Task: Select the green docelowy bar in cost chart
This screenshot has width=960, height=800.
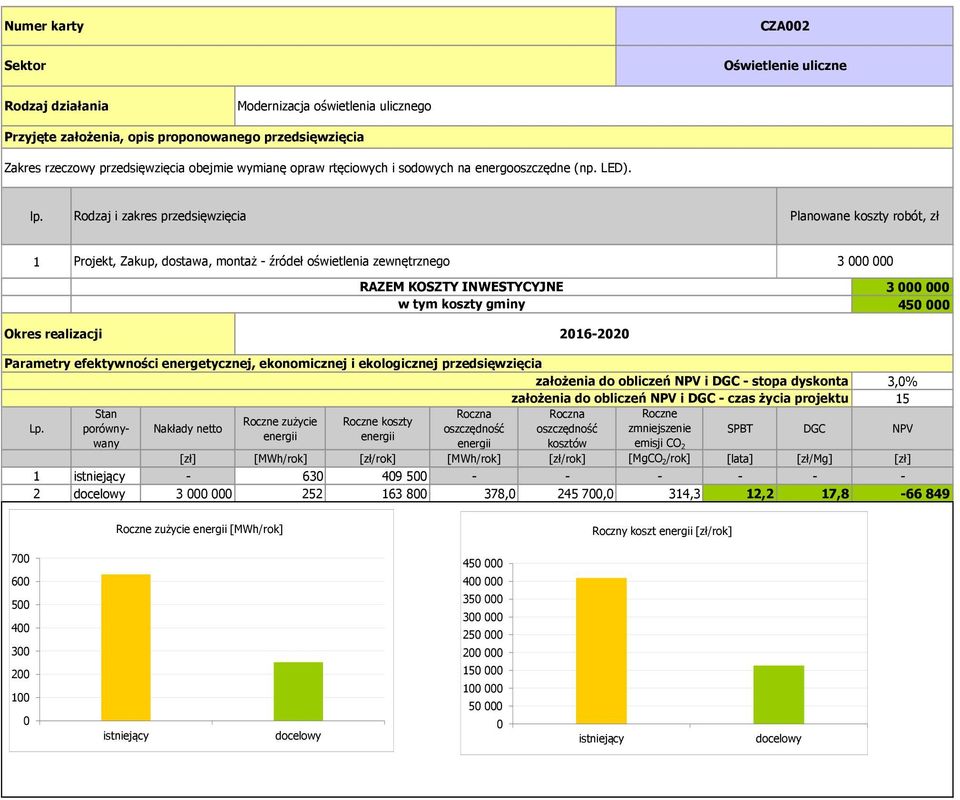Action: point(779,695)
